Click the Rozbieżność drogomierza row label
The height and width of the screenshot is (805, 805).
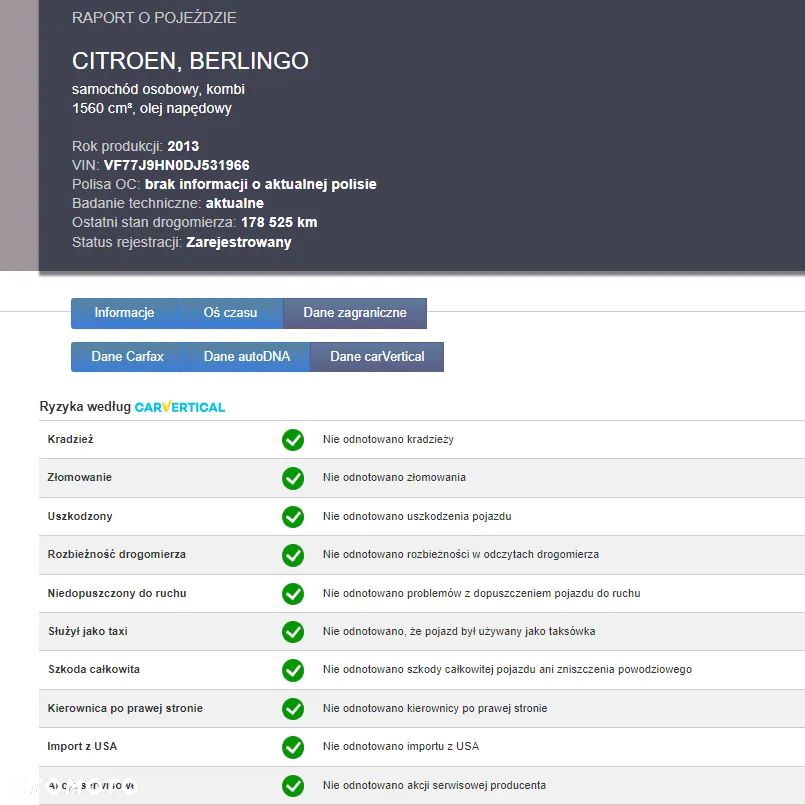pos(117,554)
